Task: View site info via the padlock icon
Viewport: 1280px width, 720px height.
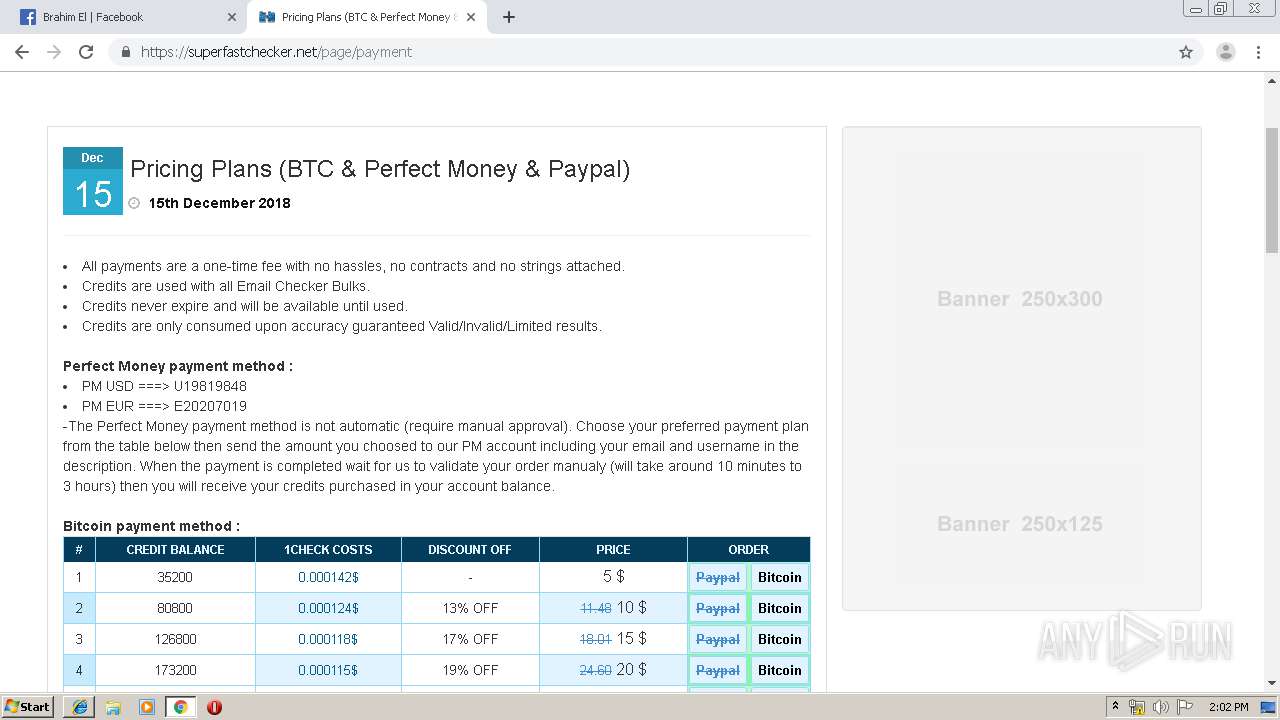Action: click(125, 52)
